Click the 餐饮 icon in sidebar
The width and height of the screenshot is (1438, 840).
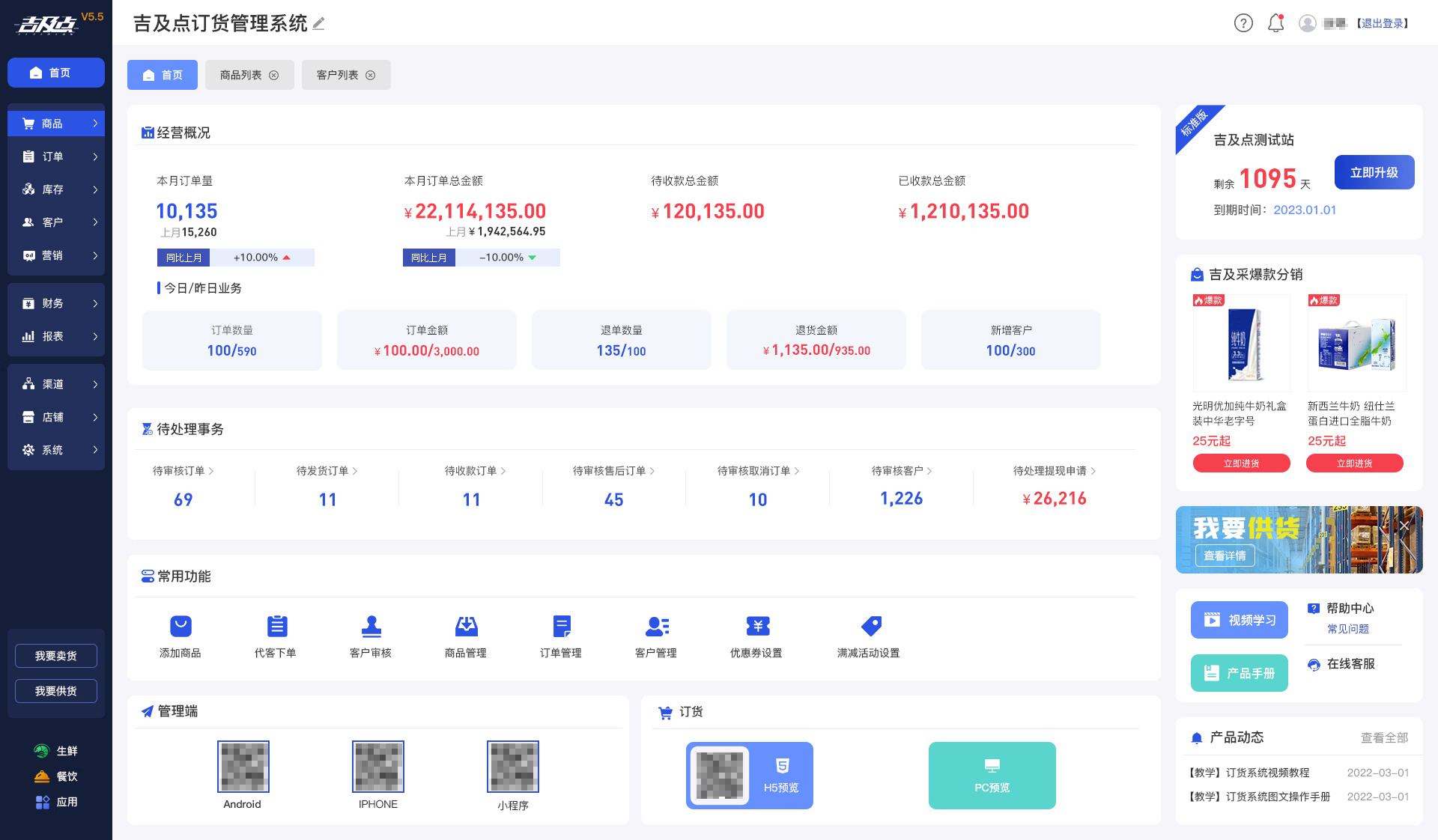tap(42, 776)
